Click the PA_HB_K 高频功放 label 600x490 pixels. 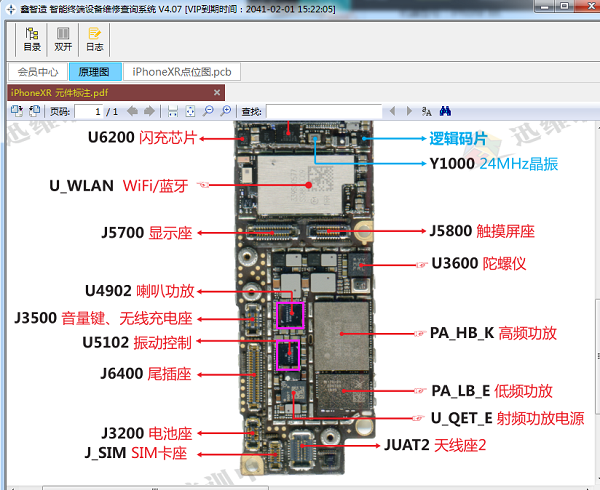click(493, 333)
